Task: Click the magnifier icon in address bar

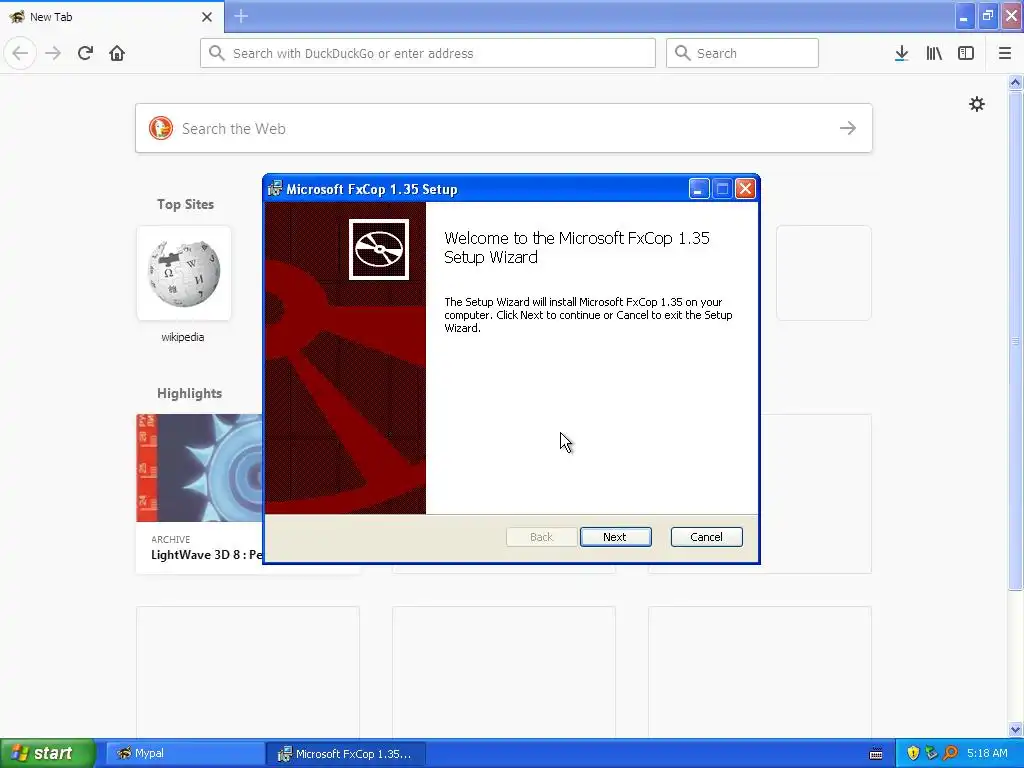Action: point(217,53)
